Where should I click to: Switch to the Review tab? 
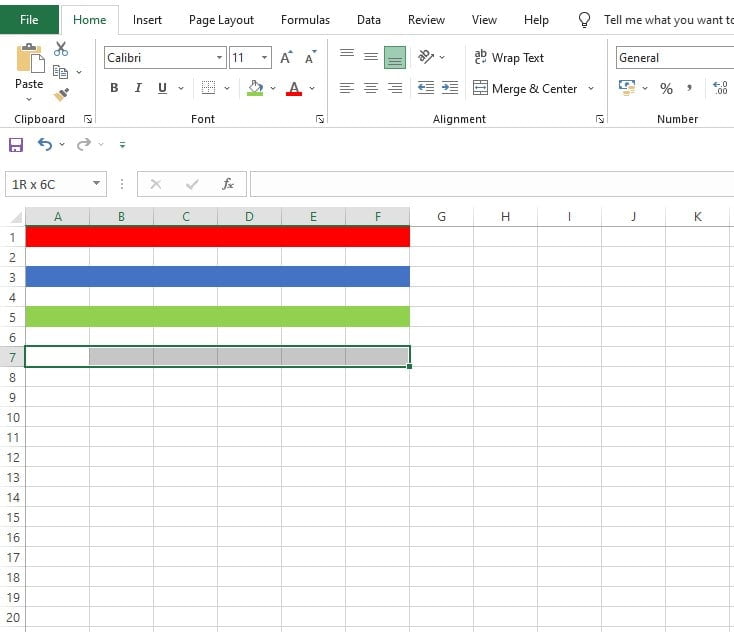click(x=426, y=20)
